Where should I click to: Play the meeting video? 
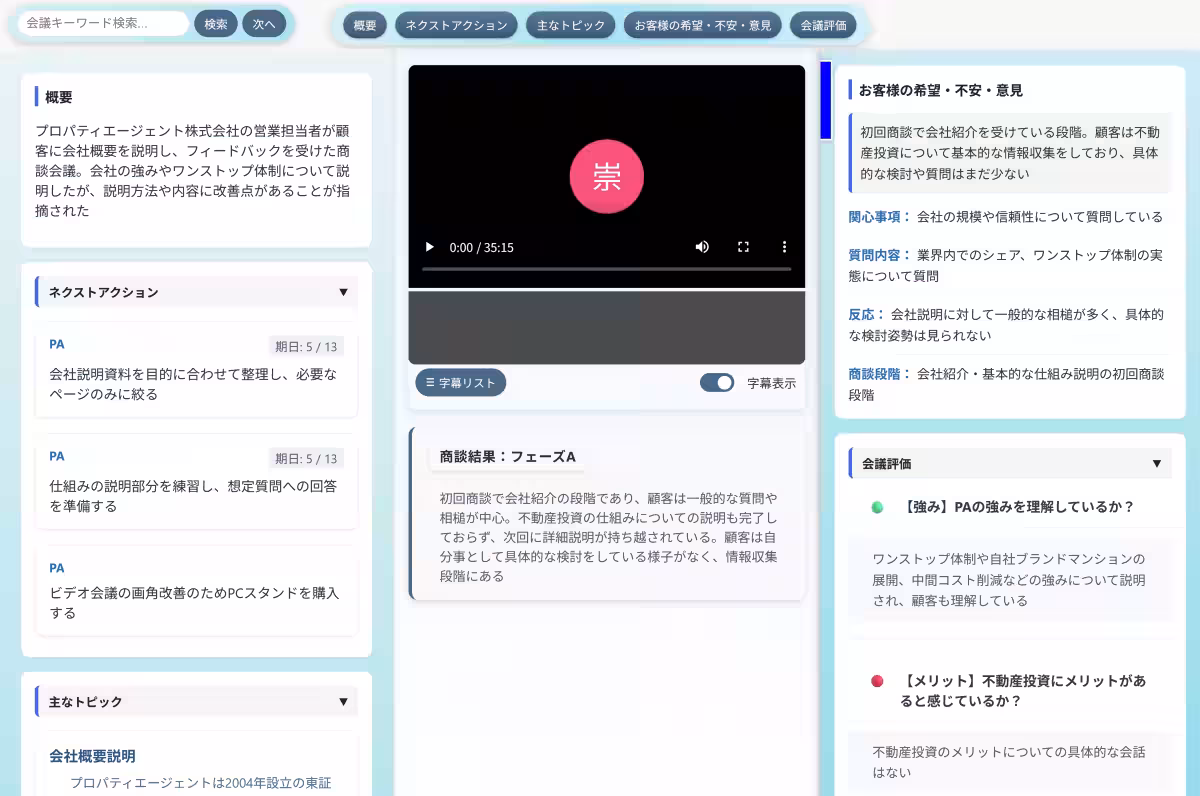429,247
